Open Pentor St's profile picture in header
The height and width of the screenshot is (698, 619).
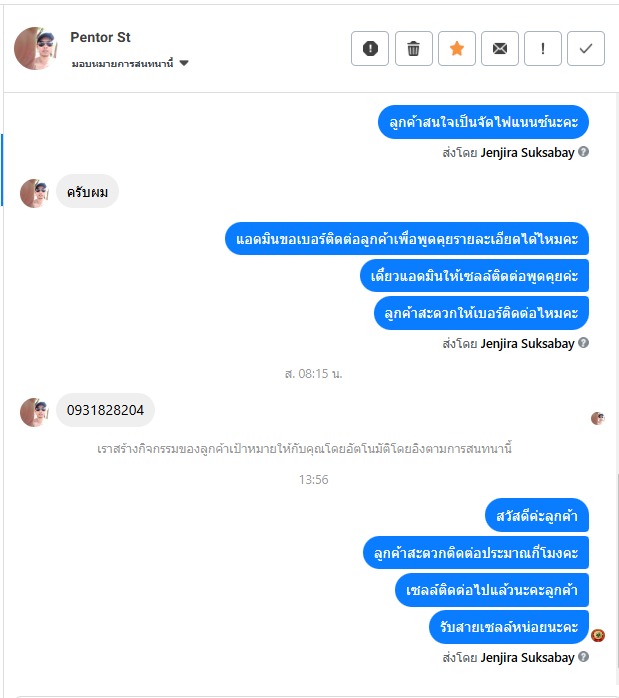35,48
